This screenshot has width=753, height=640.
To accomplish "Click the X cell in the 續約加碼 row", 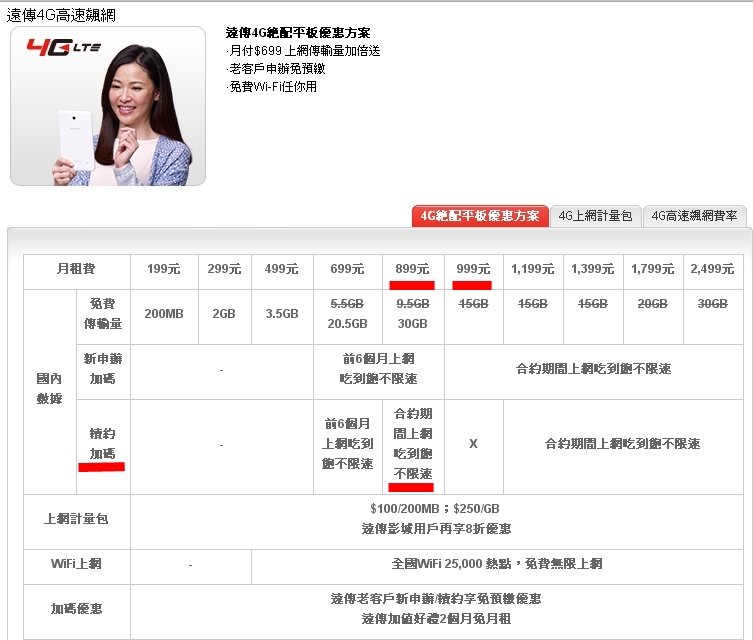I will click(x=473, y=444).
